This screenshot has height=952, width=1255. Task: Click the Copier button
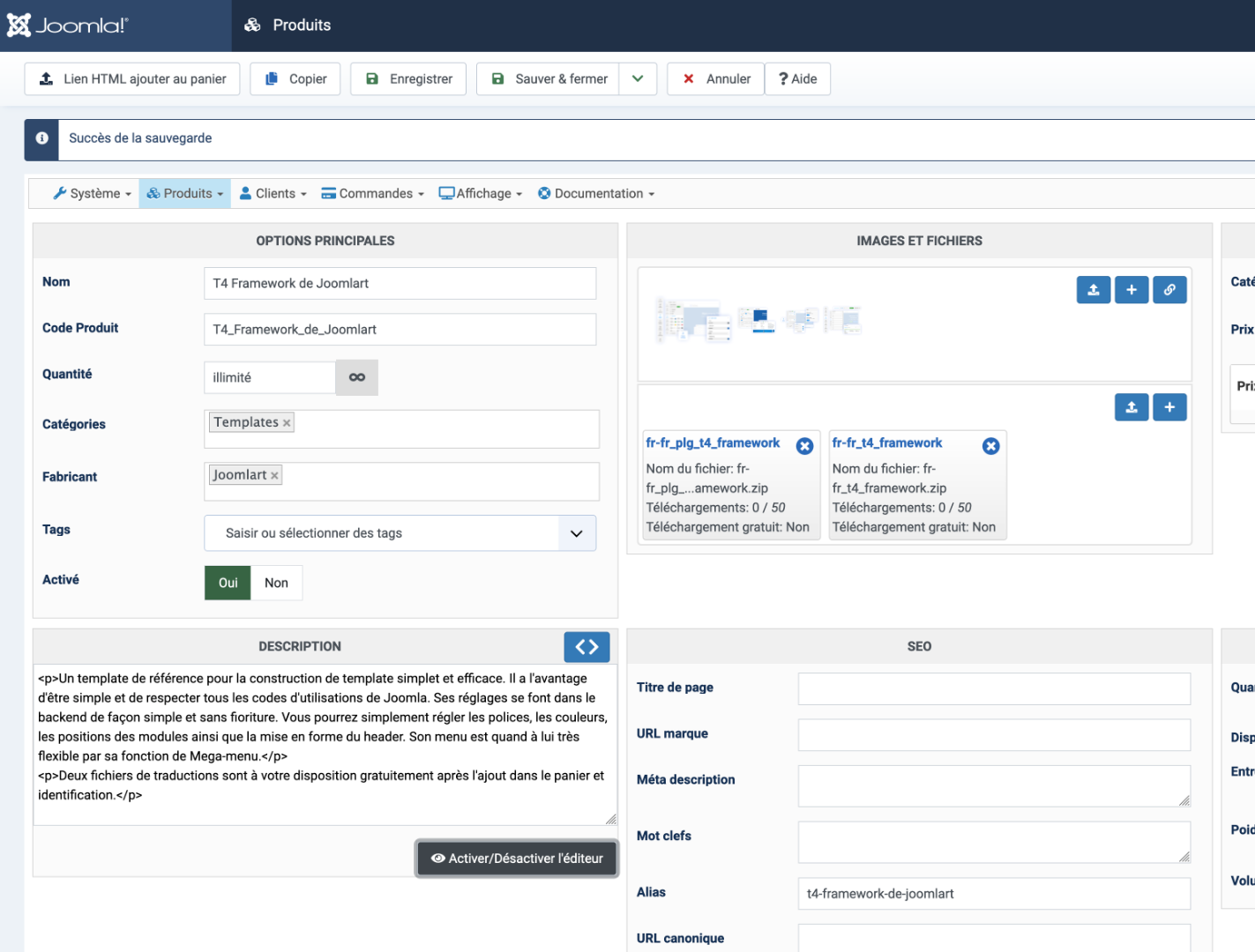[x=296, y=79]
